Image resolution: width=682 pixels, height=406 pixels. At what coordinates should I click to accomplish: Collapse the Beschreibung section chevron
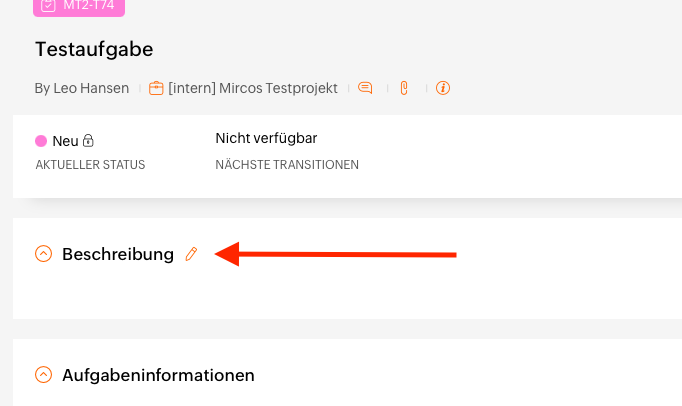(x=43, y=254)
